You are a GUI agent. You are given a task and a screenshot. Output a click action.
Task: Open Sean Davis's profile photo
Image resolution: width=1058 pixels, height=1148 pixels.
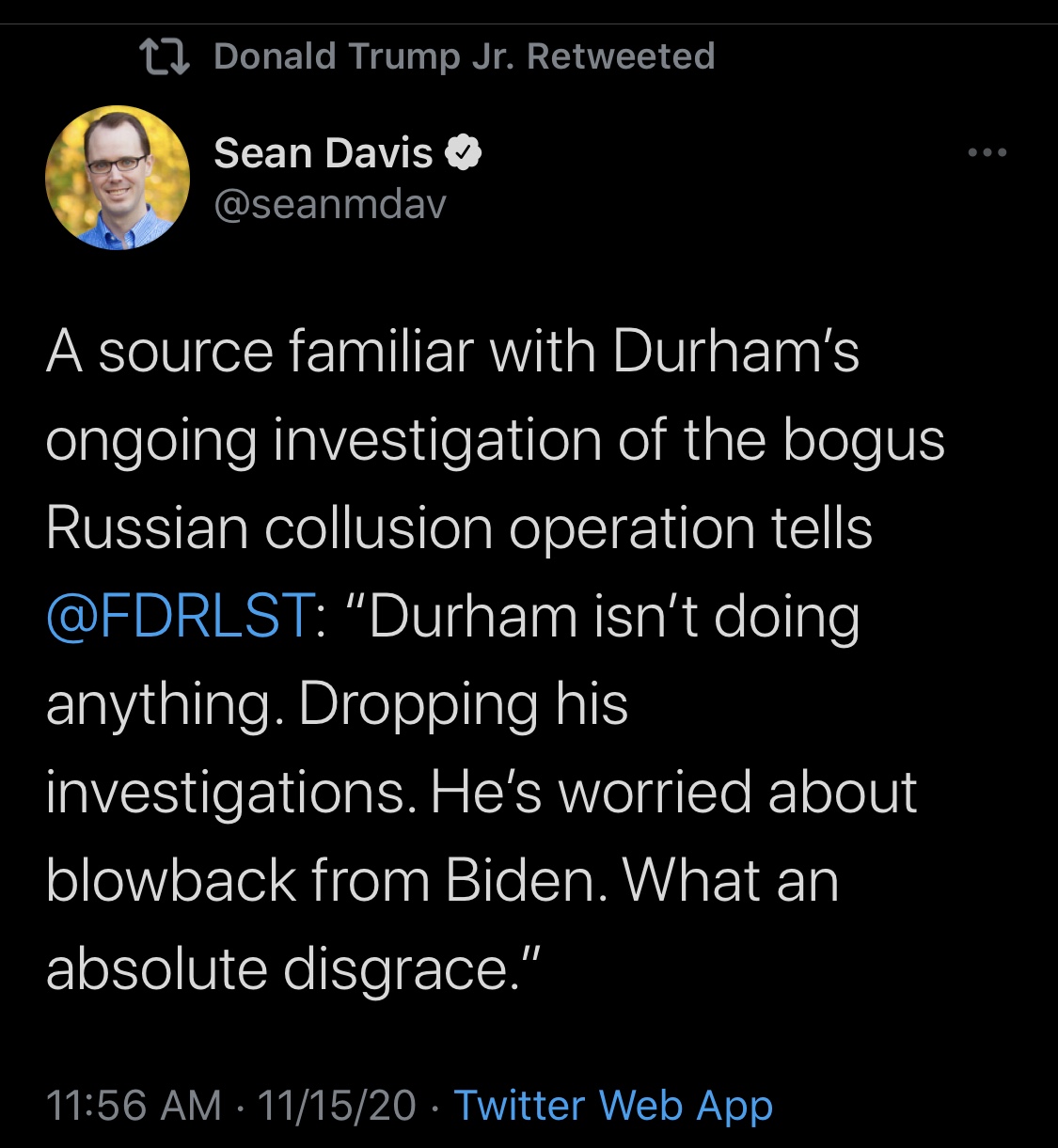point(118,178)
